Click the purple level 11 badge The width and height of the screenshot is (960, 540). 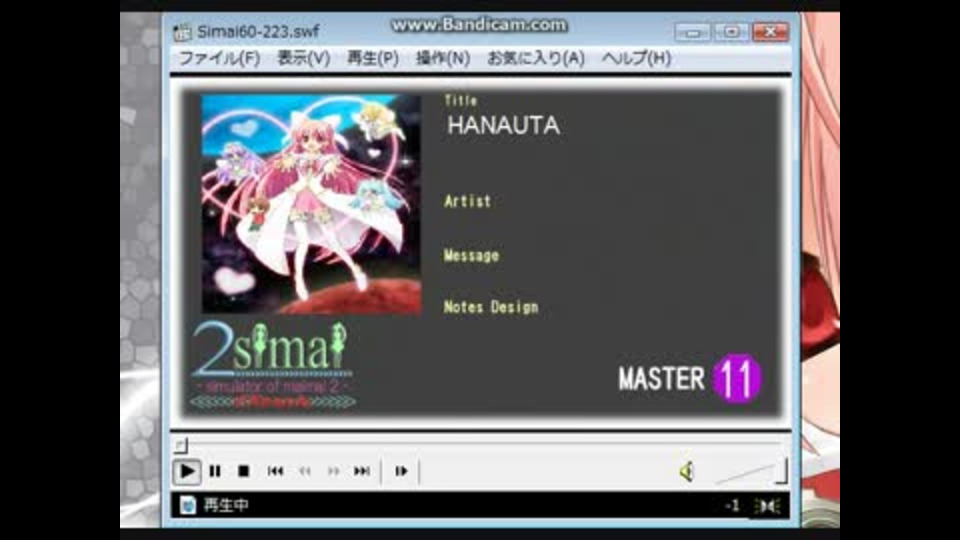coord(737,378)
